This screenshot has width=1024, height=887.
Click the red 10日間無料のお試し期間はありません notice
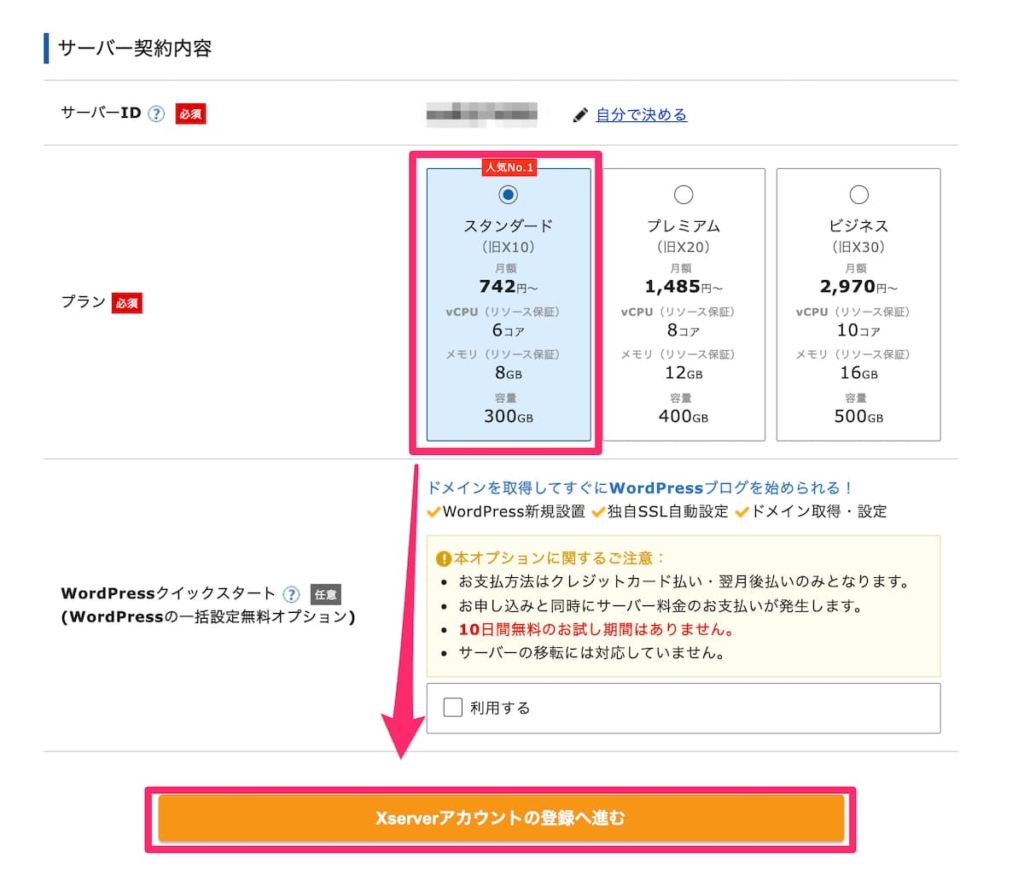[596, 630]
